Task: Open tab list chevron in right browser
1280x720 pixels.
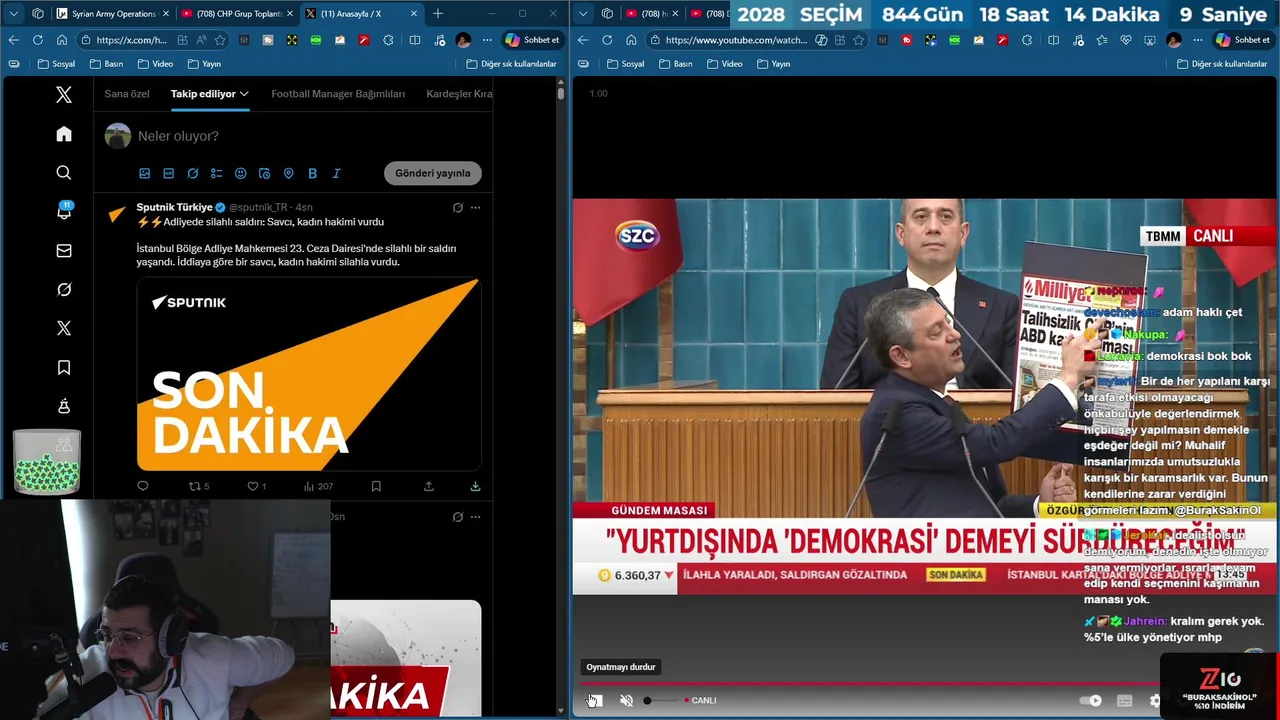Action: (x=583, y=13)
